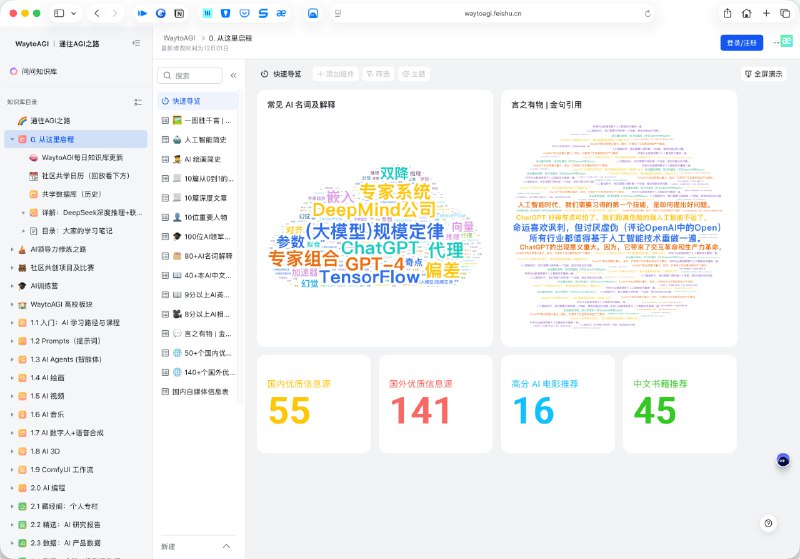800x559 pixels.
Task: Click the browser home icon
Action: (x=746, y=13)
